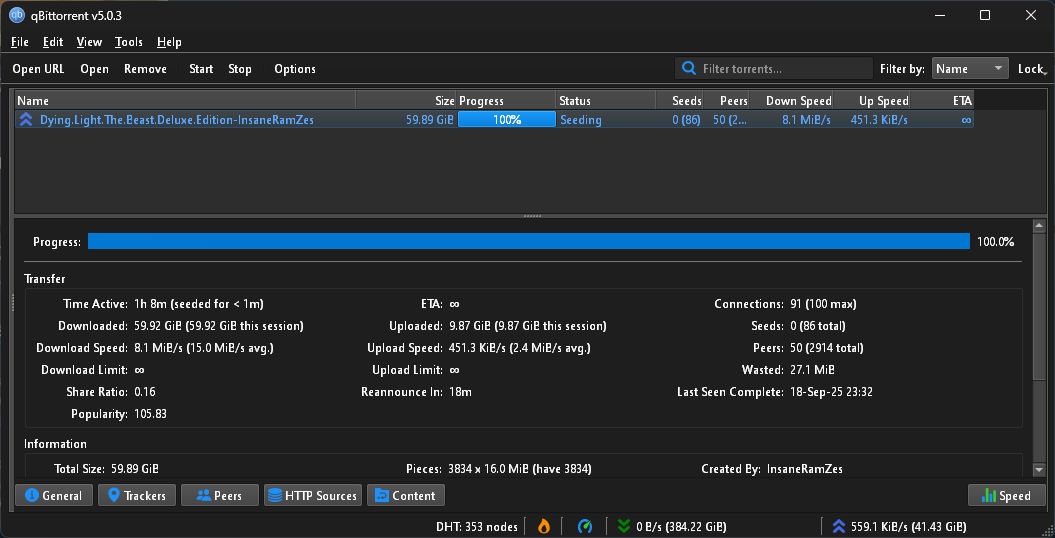
Task: Focus the Filter torrents search field
Action: point(774,69)
